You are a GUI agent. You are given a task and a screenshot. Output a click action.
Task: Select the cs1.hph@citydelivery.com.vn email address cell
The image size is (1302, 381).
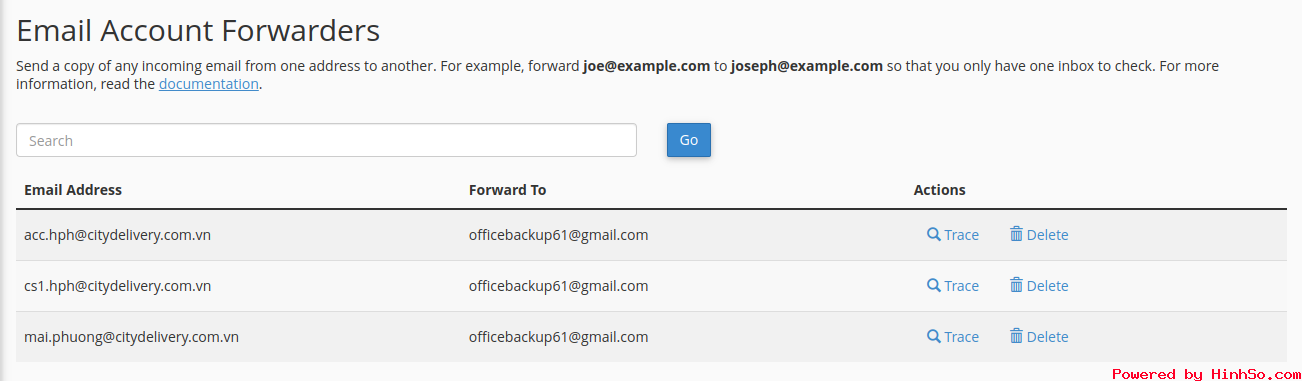(117, 286)
